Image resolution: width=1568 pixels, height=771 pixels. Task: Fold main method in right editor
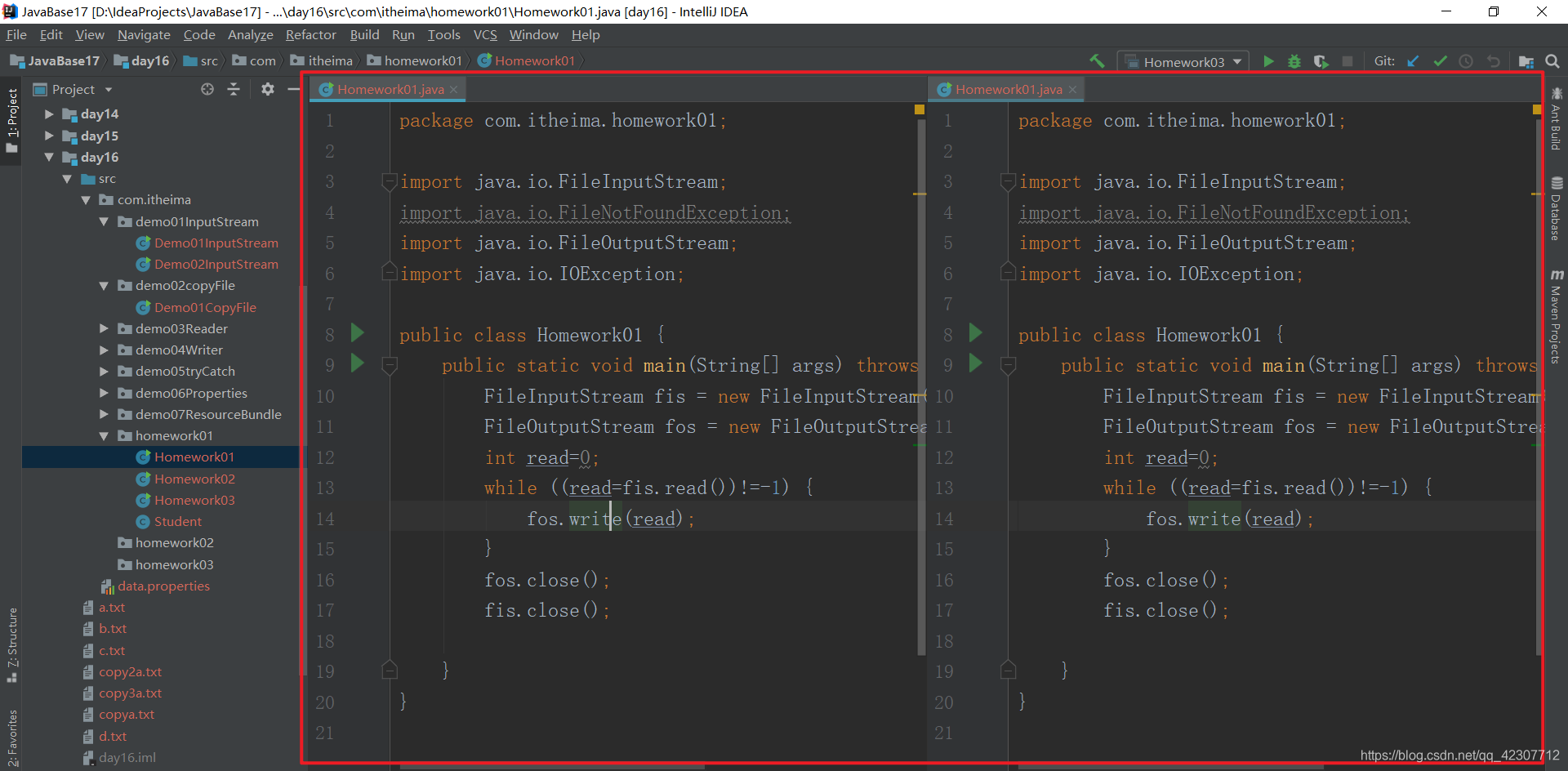1009,366
